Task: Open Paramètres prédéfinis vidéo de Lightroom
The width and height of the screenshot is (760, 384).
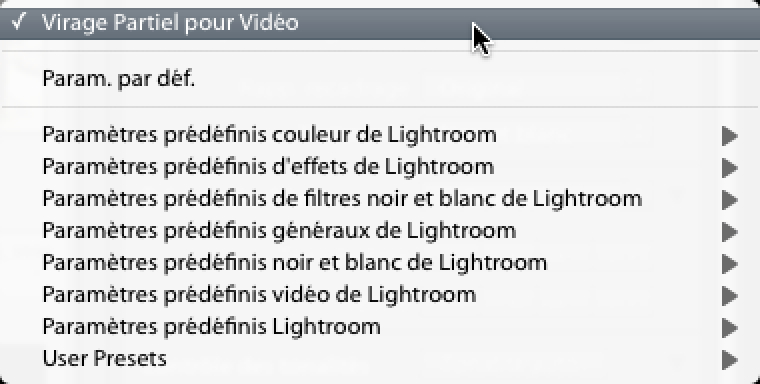Action: (380, 295)
